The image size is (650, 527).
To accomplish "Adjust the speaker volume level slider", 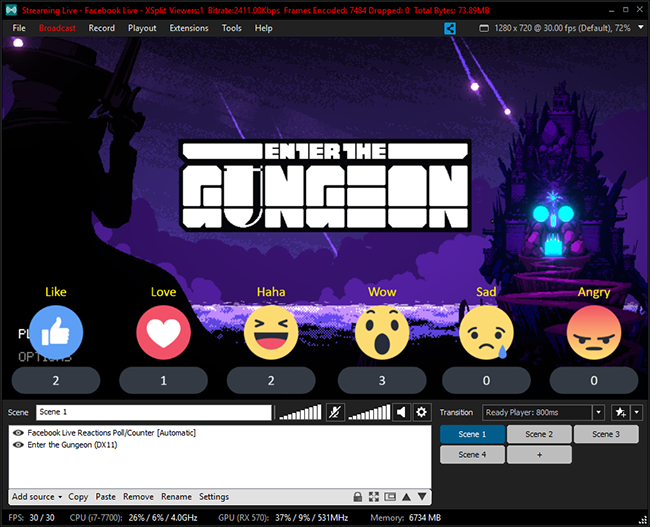I will pos(369,412).
